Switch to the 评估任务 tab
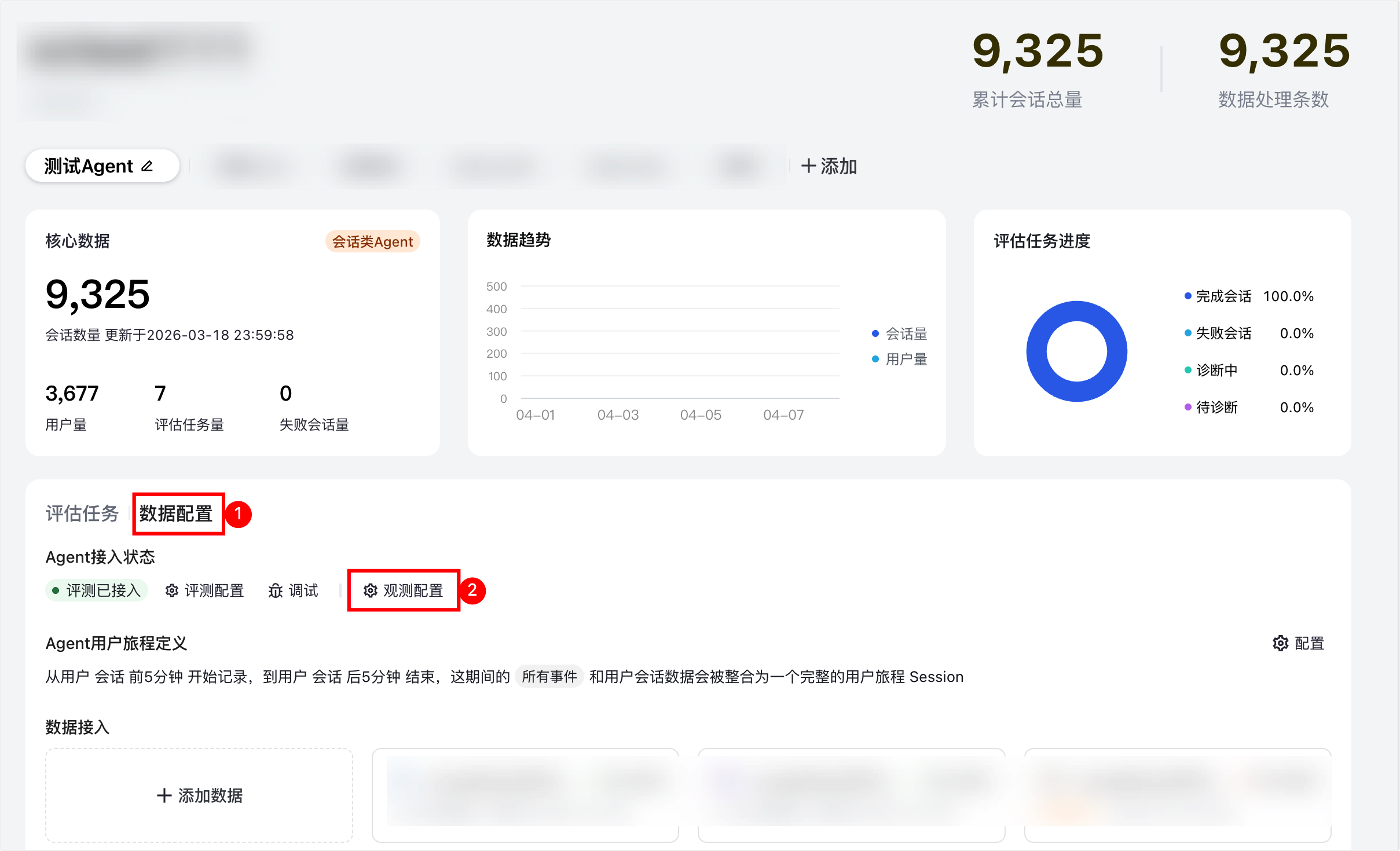The image size is (1400, 851). [82, 513]
